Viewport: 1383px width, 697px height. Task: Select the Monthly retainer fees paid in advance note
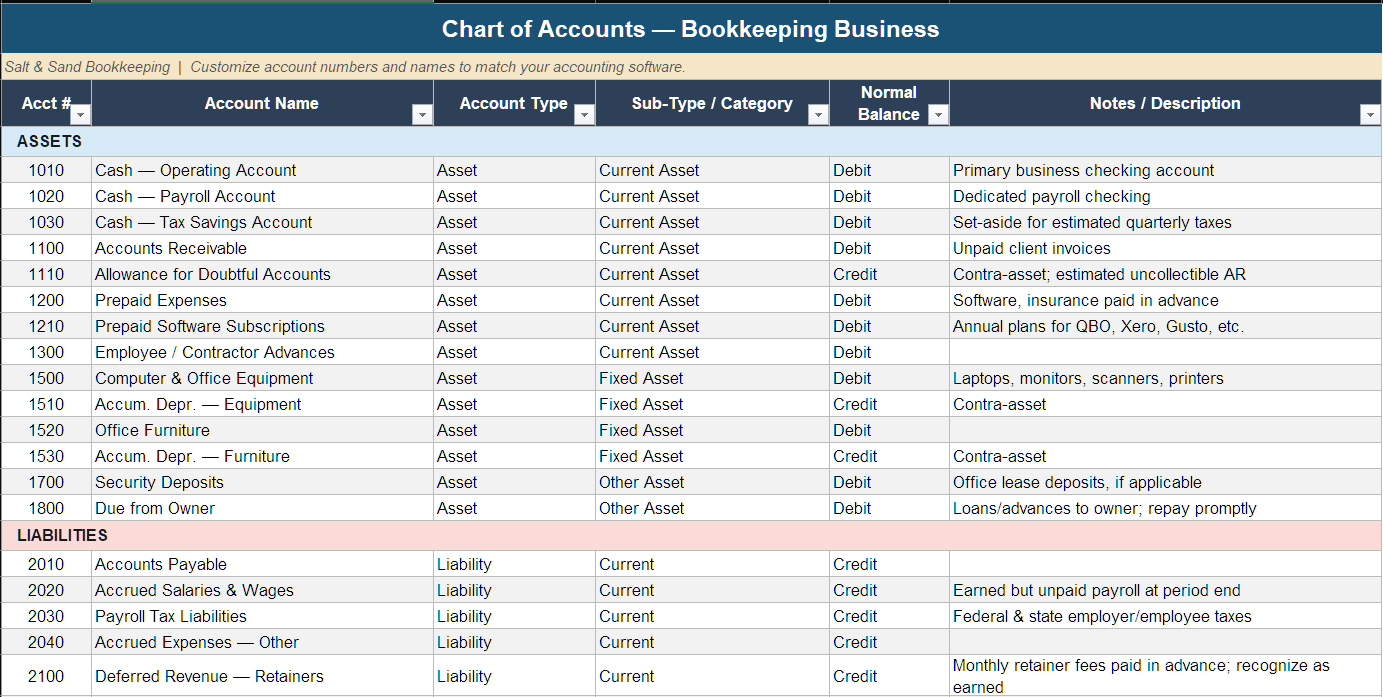[1166, 676]
